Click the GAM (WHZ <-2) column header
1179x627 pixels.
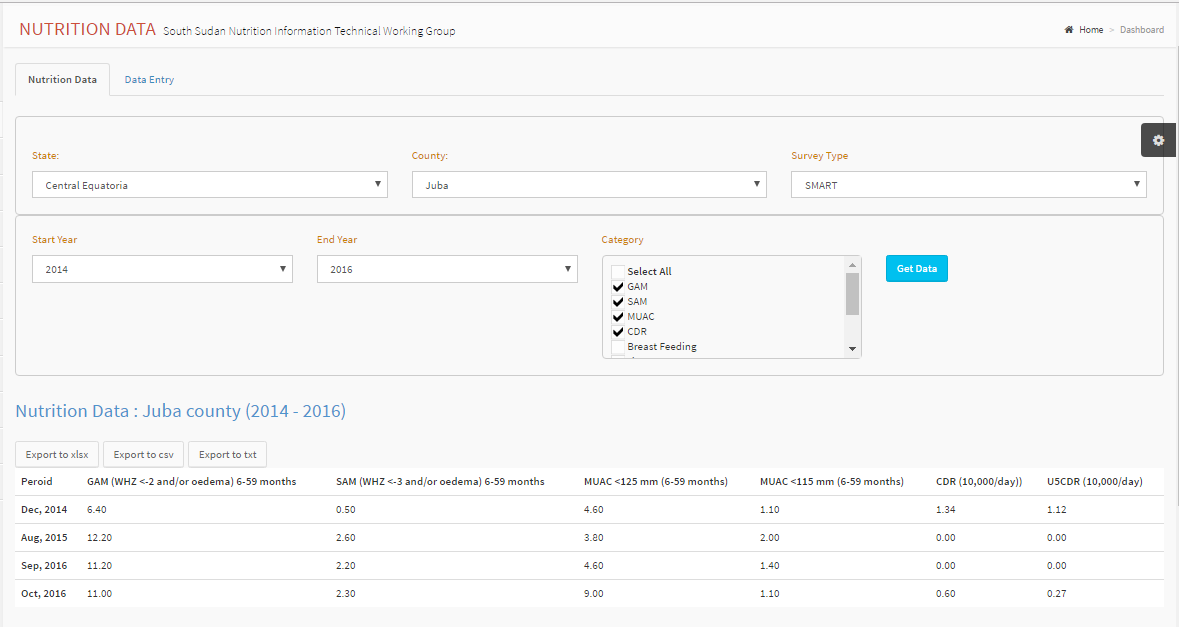(x=192, y=481)
